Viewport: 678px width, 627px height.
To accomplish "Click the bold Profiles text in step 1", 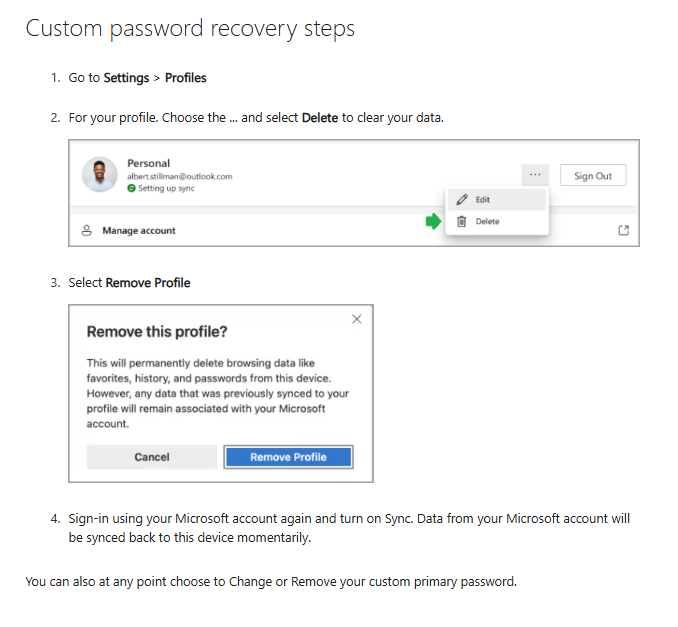I will (x=186, y=77).
